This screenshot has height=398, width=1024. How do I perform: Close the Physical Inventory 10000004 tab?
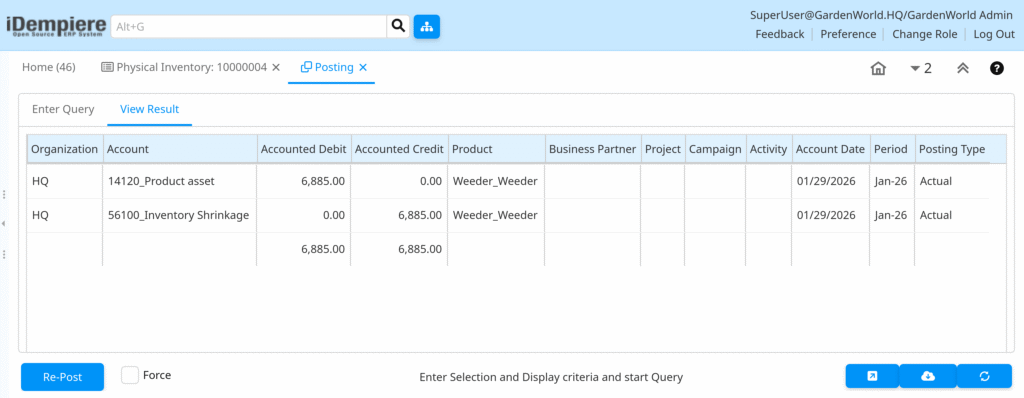point(276,67)
